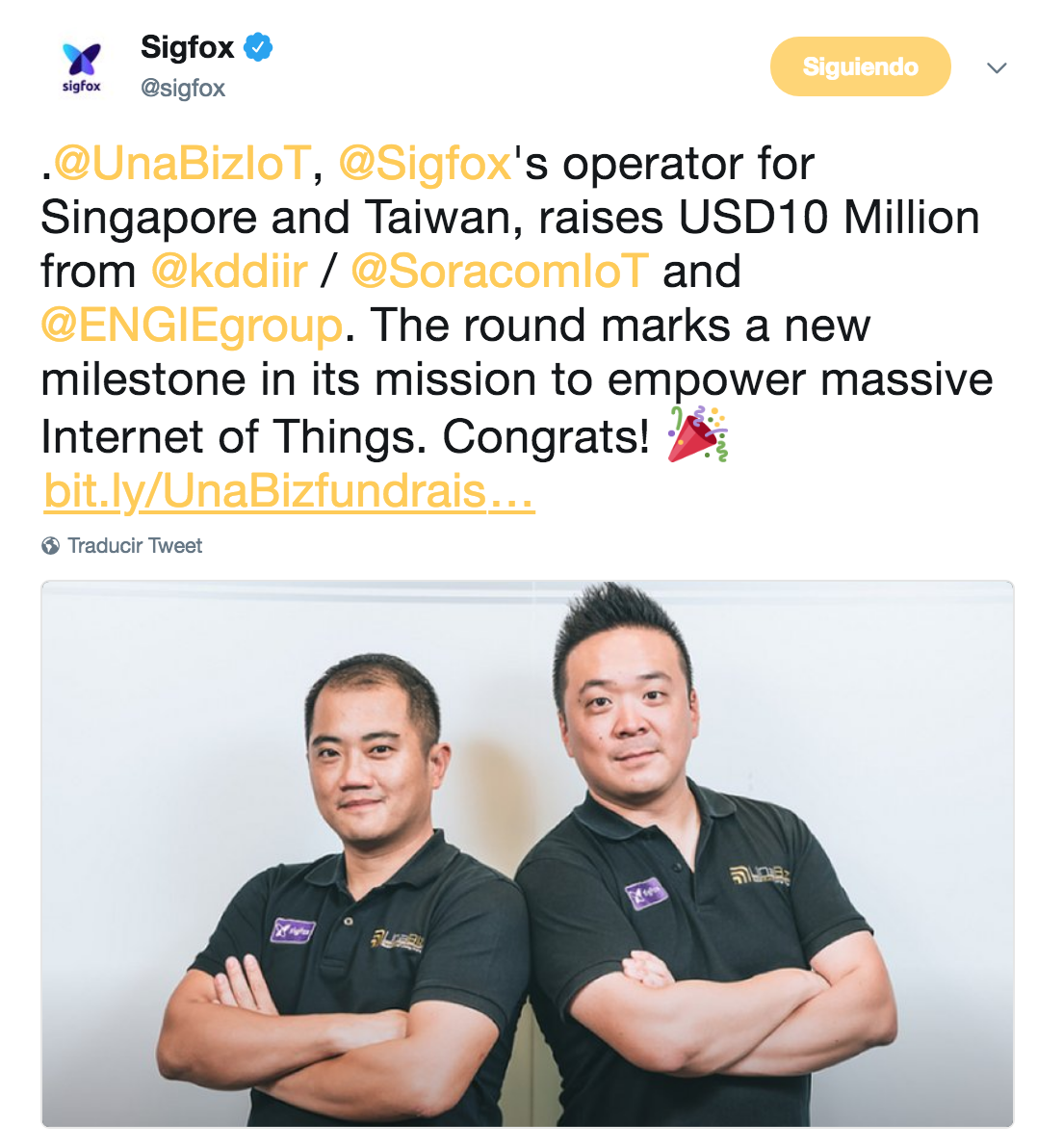Follow the bit.ly/UnaBizfundrais link

289,490
